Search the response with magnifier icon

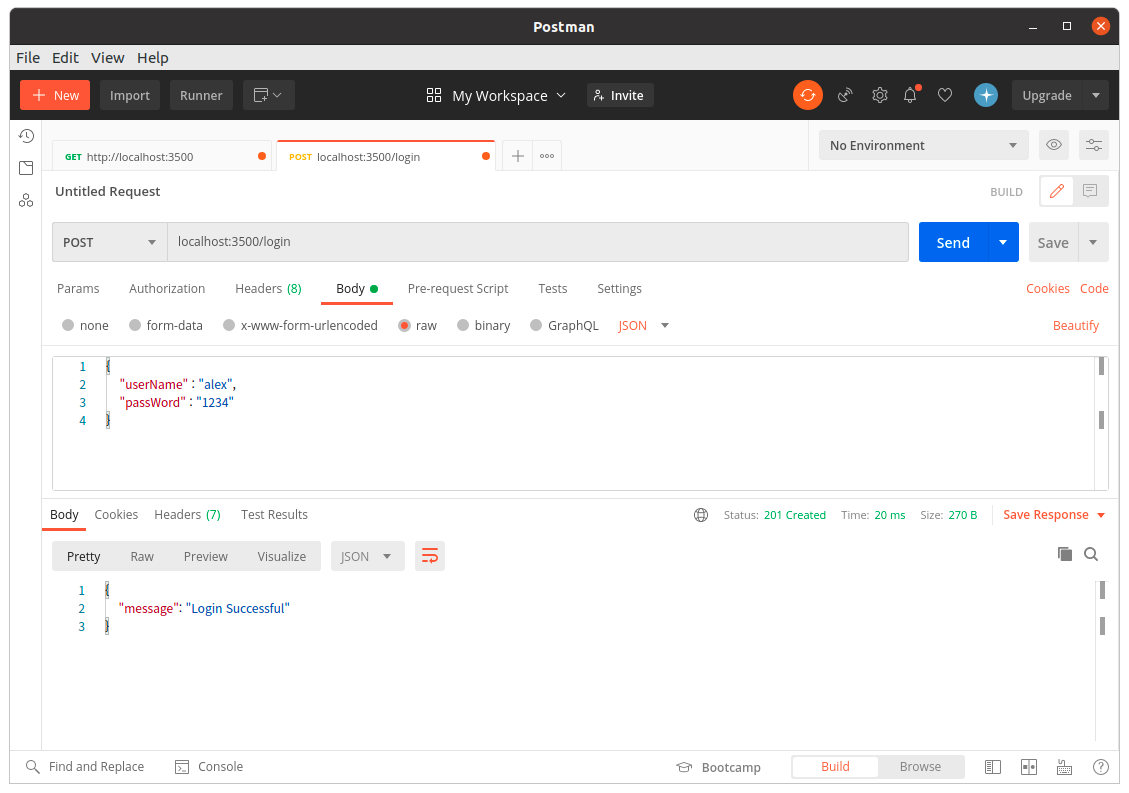point(1091,554)
